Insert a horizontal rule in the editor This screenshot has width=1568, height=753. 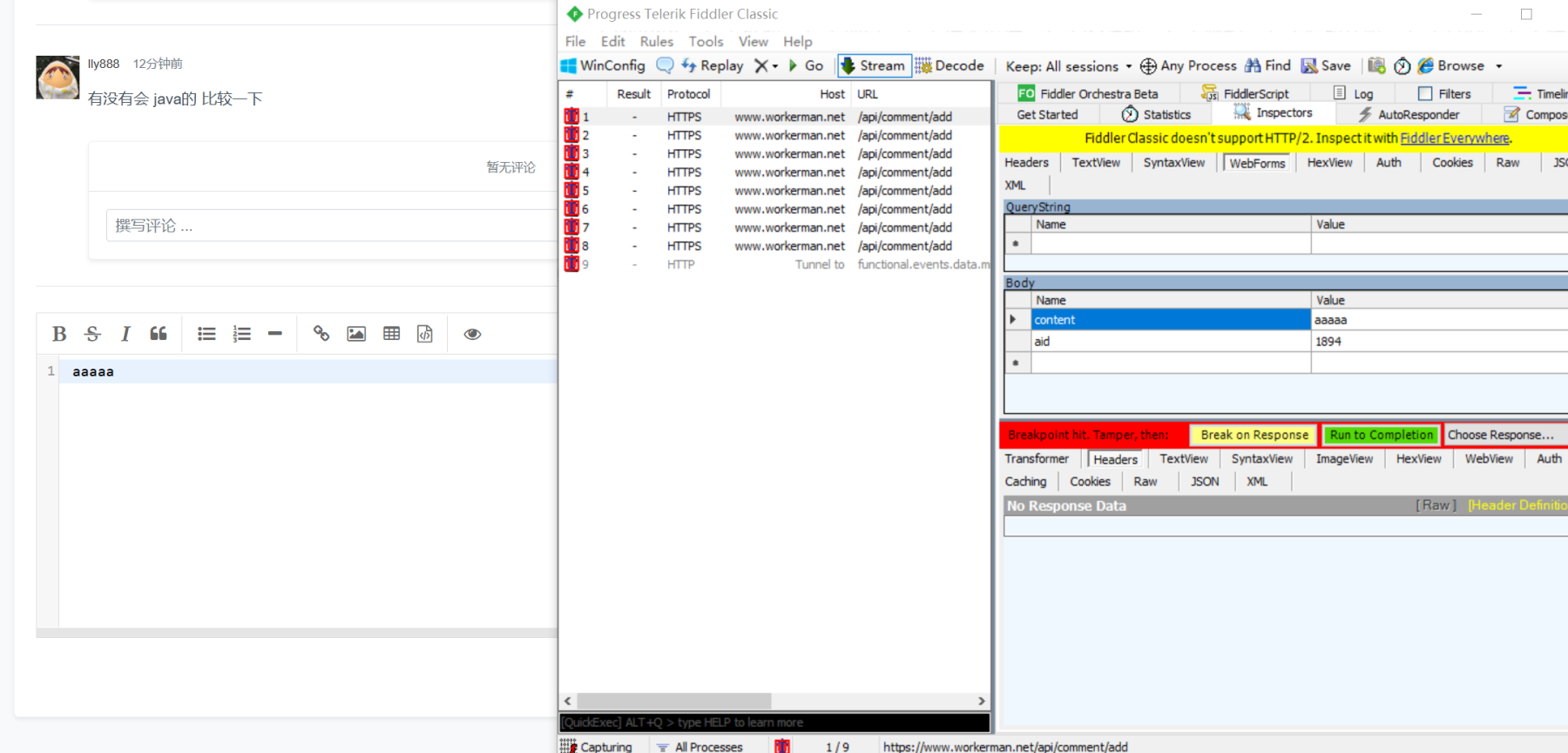(x=275, y=334)
